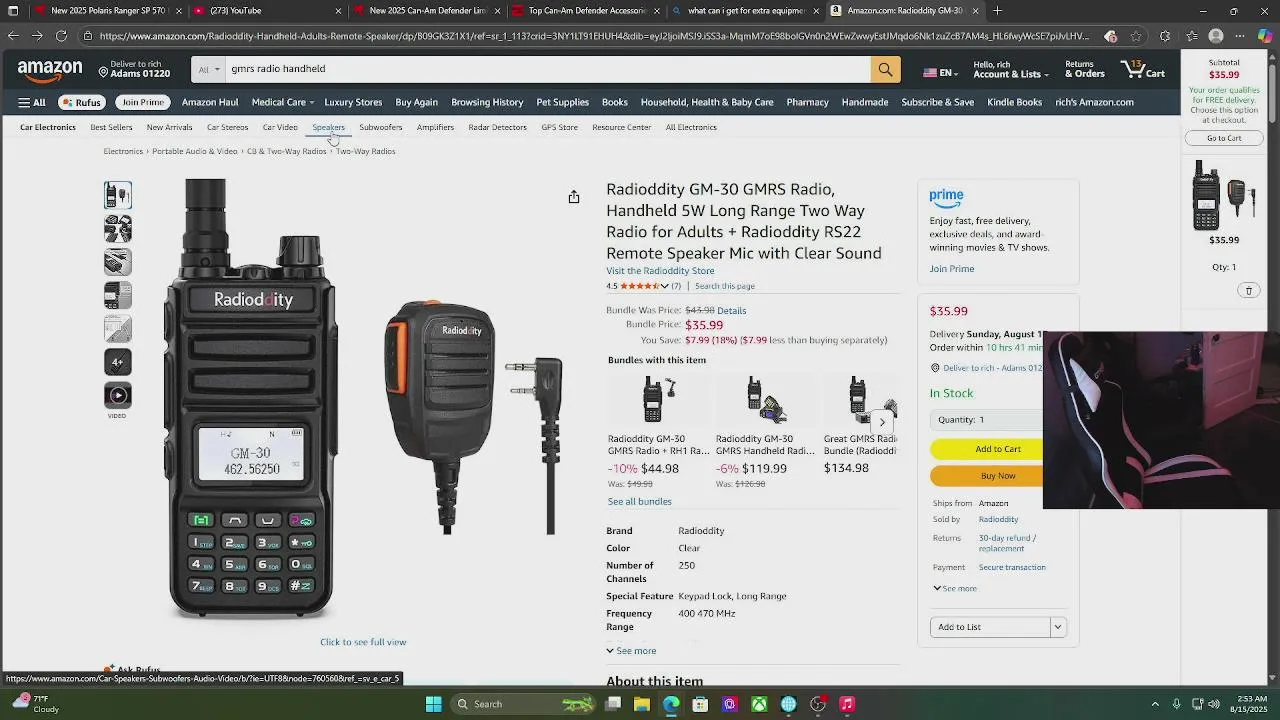Click the price Details link

coord(731,311)
